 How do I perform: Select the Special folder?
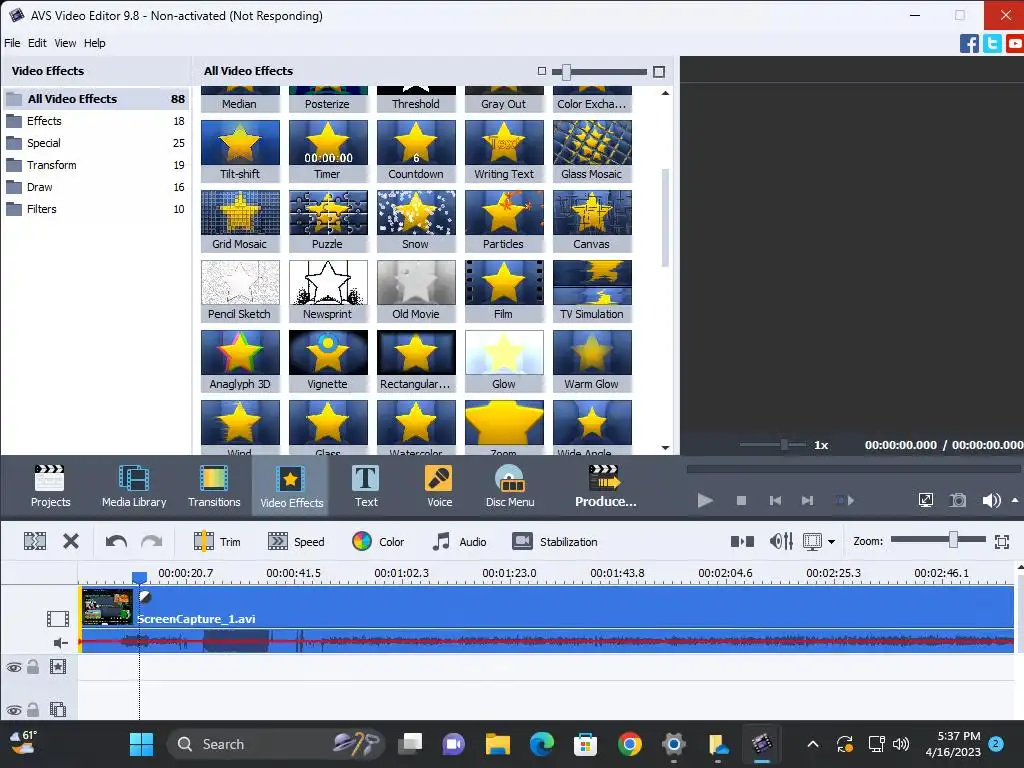pyautogui.click(x=96, y=143)
